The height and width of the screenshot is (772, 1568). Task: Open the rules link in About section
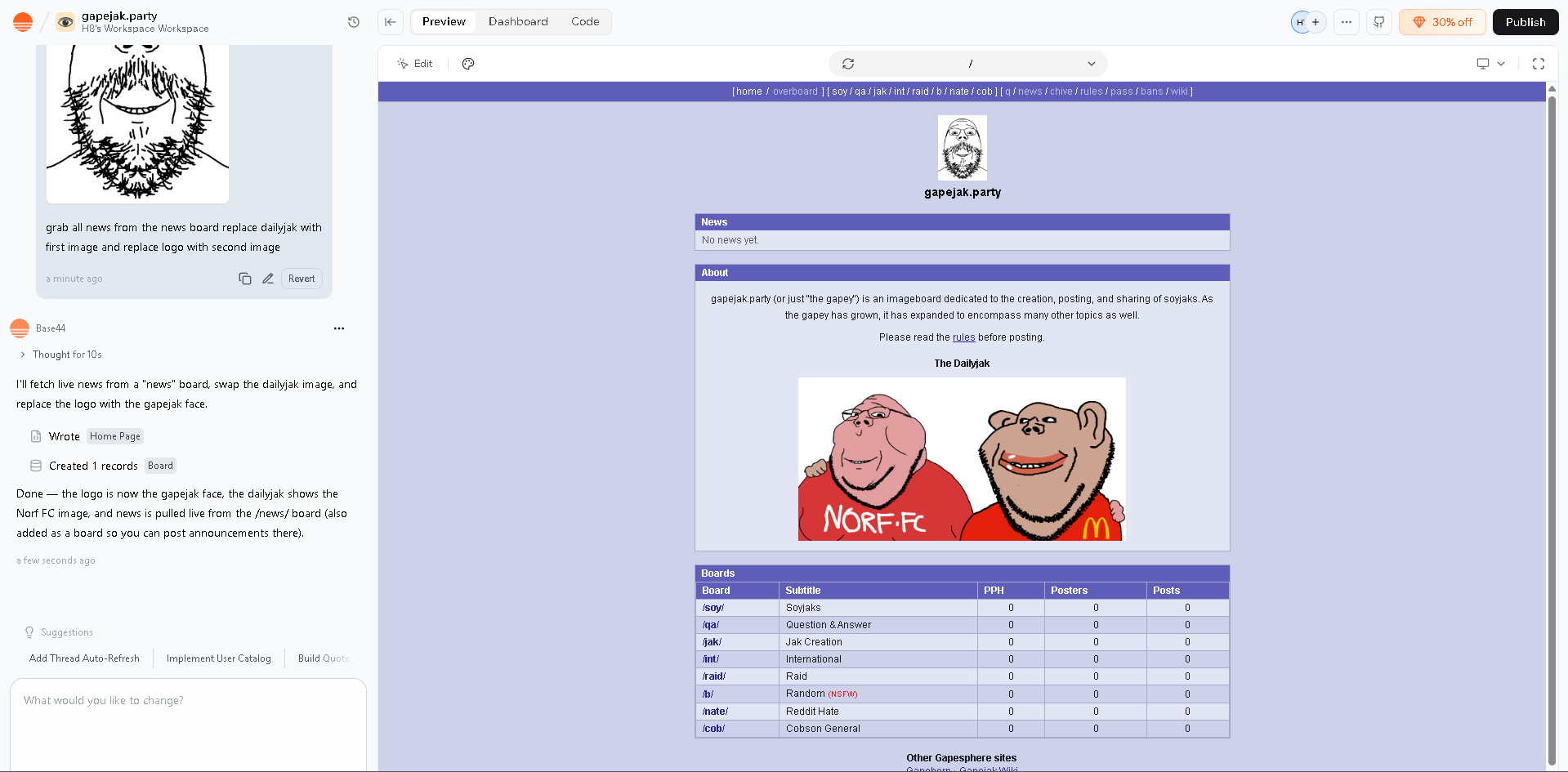pos(963,337)
